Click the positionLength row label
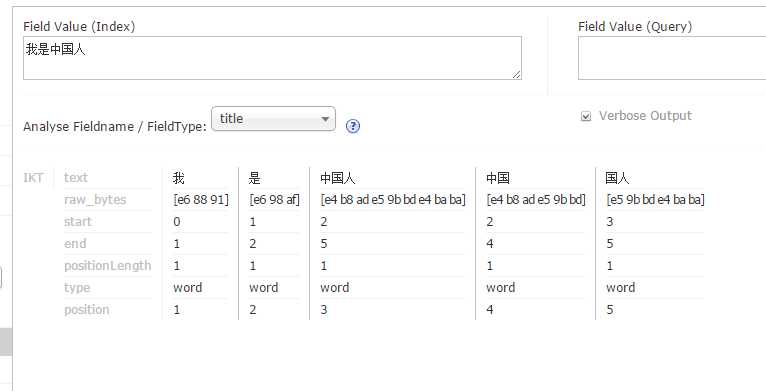 107,265
